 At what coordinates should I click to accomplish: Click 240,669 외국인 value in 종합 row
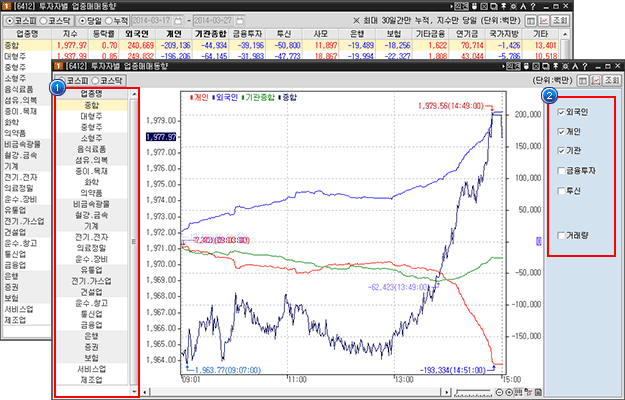coord(140,45)
